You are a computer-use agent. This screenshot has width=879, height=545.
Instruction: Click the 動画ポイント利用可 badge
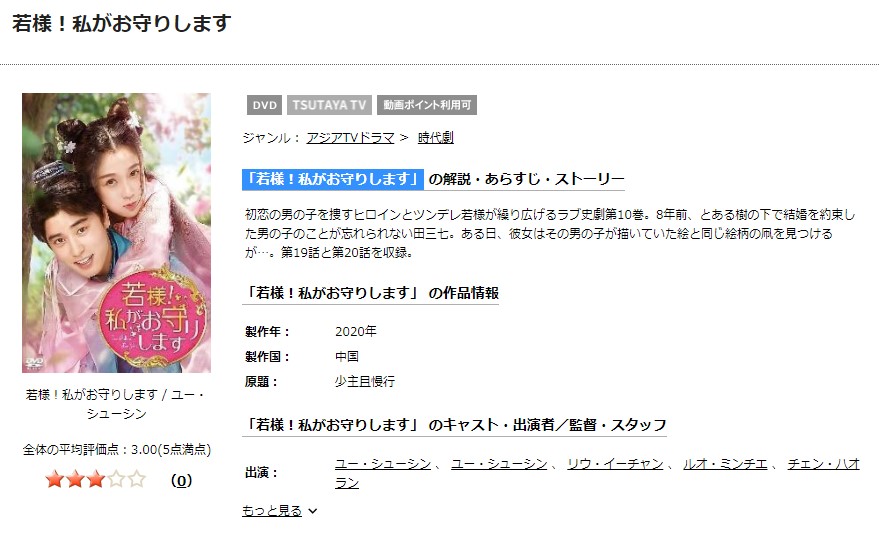(427, 105)
